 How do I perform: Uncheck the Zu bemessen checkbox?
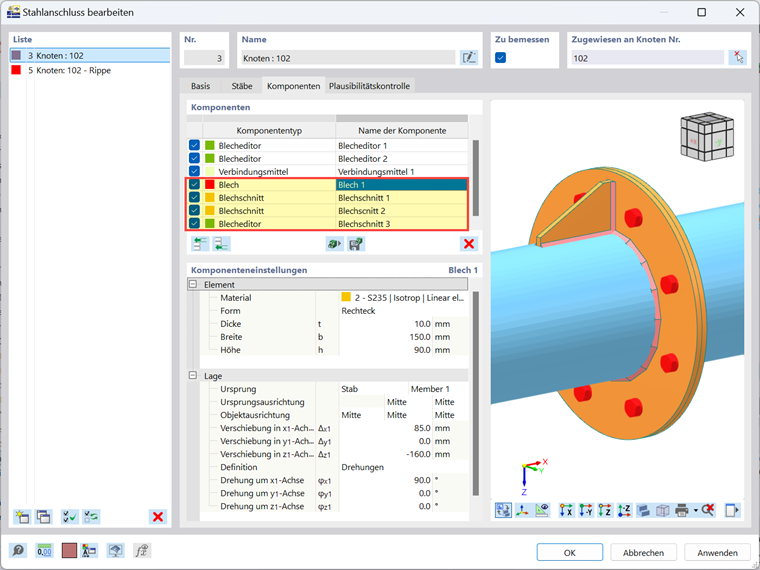click(x=501, y=58)
